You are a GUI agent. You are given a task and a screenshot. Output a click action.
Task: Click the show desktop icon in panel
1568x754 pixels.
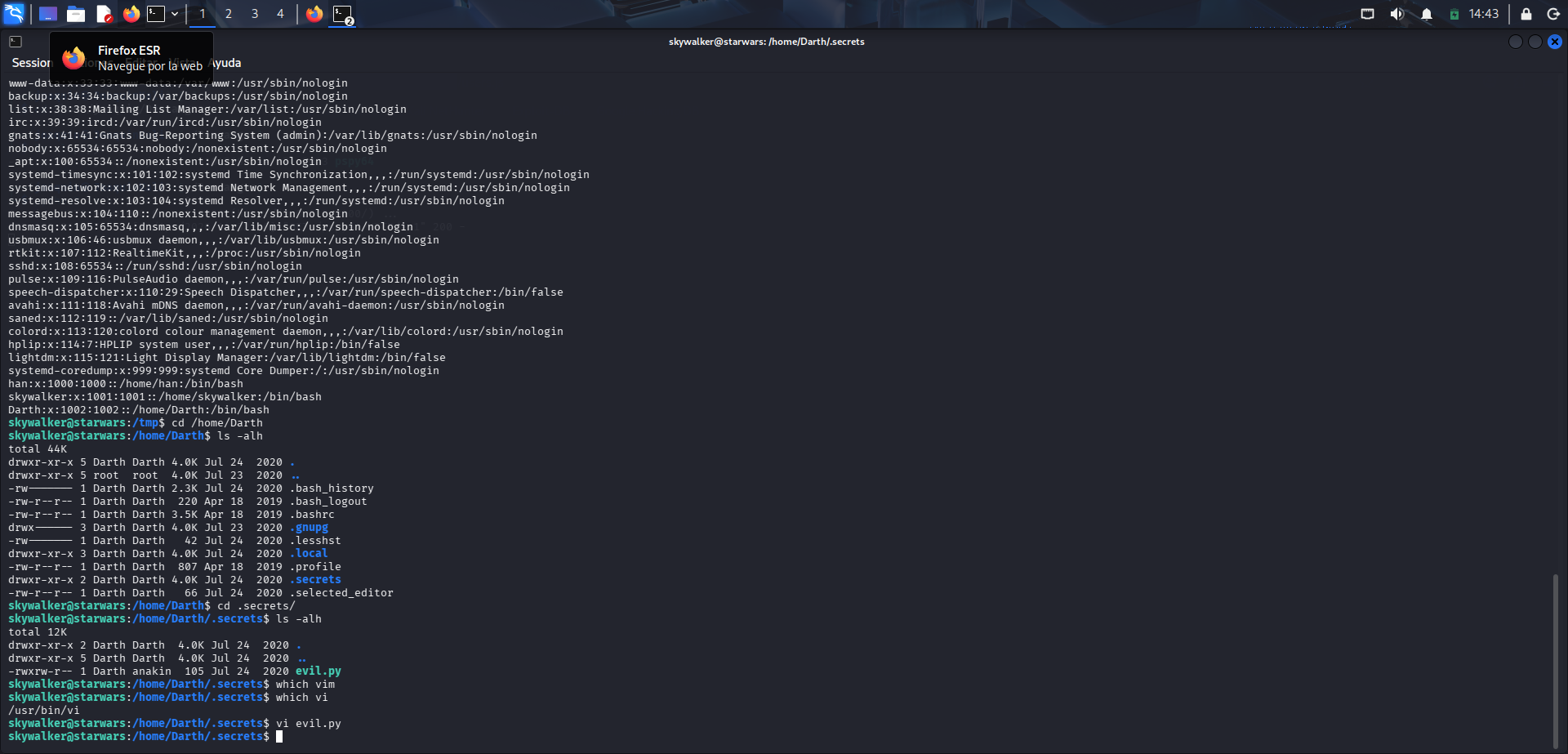pyautogui.click(x=48, y=14)
